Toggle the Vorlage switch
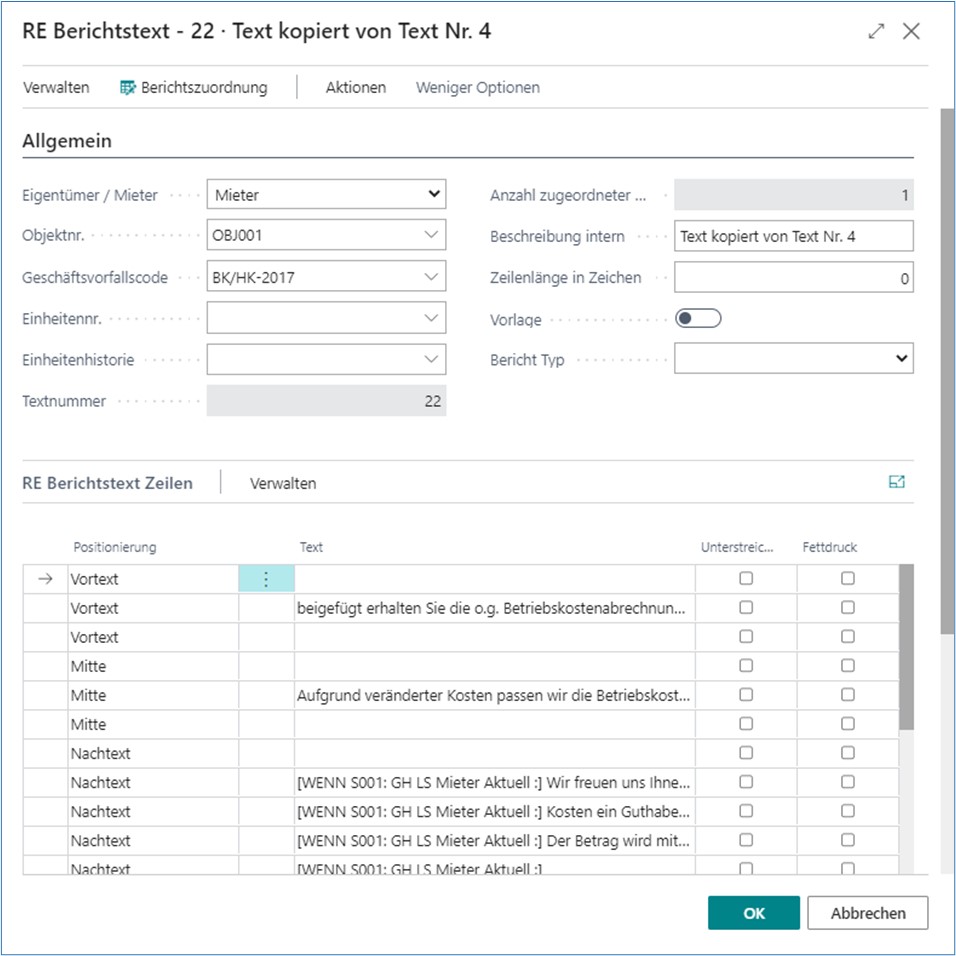956x956 pixels. pyautogui.click(x=698, y=319)
